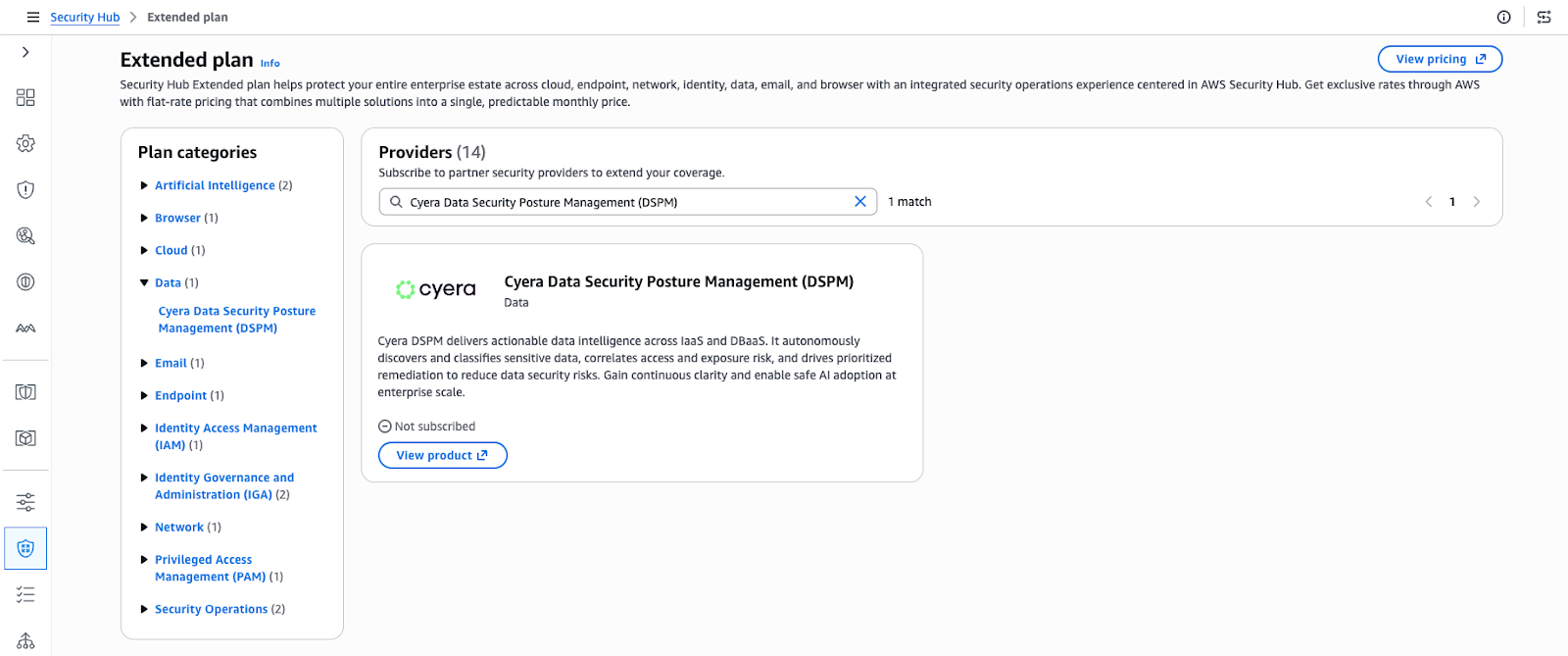The height and width of the screenshot is (656, 1568).
Task: Click the search magnifier icon in providers field
Action: pyautogui.click(x=396, y=202)
